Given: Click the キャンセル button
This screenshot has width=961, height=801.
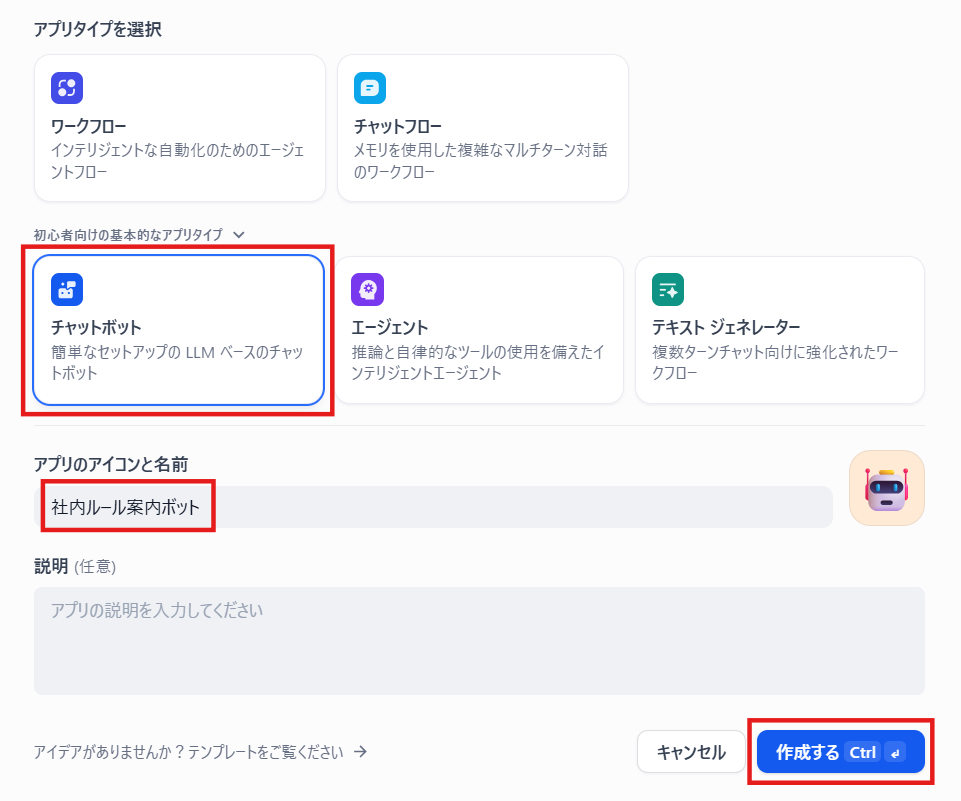Looking at the screenshot, I should pyautogui.click(x=691, y=752).
